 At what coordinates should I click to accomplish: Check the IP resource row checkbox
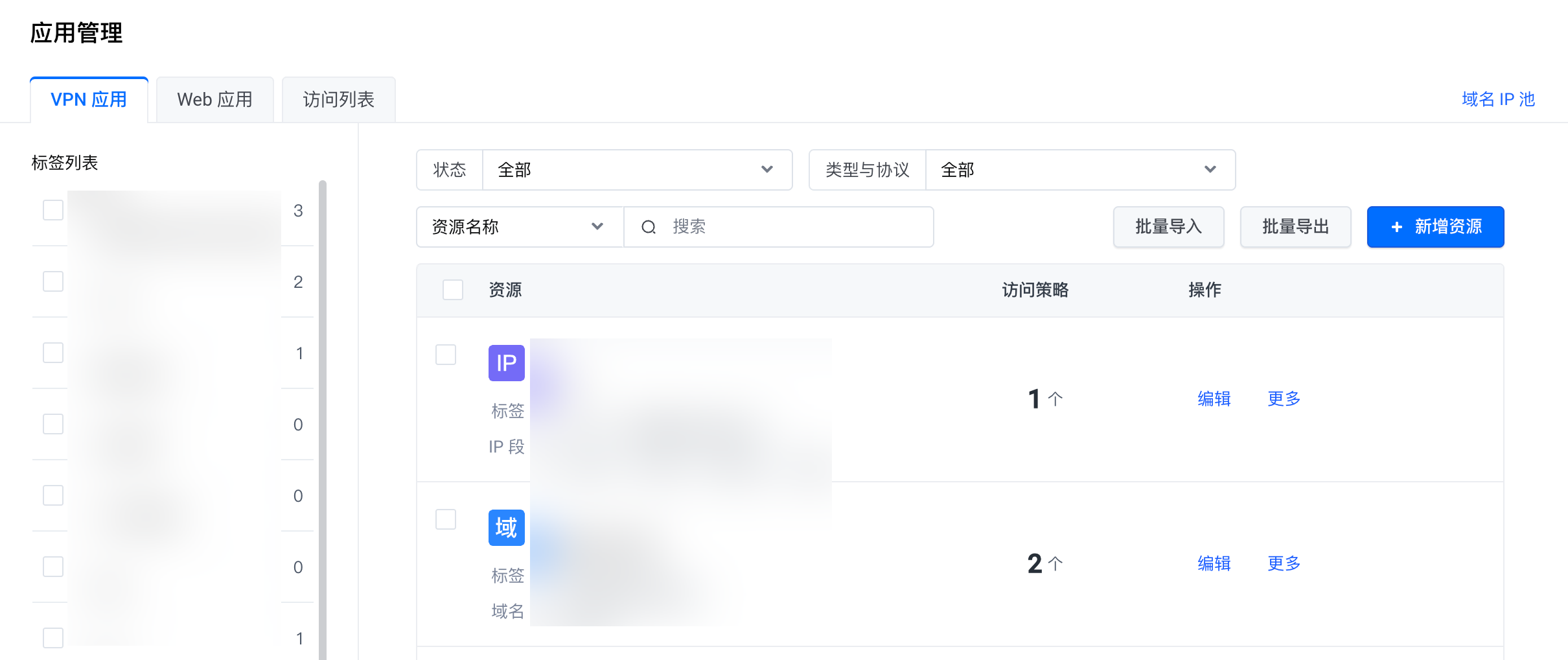[x=446, y=355]
